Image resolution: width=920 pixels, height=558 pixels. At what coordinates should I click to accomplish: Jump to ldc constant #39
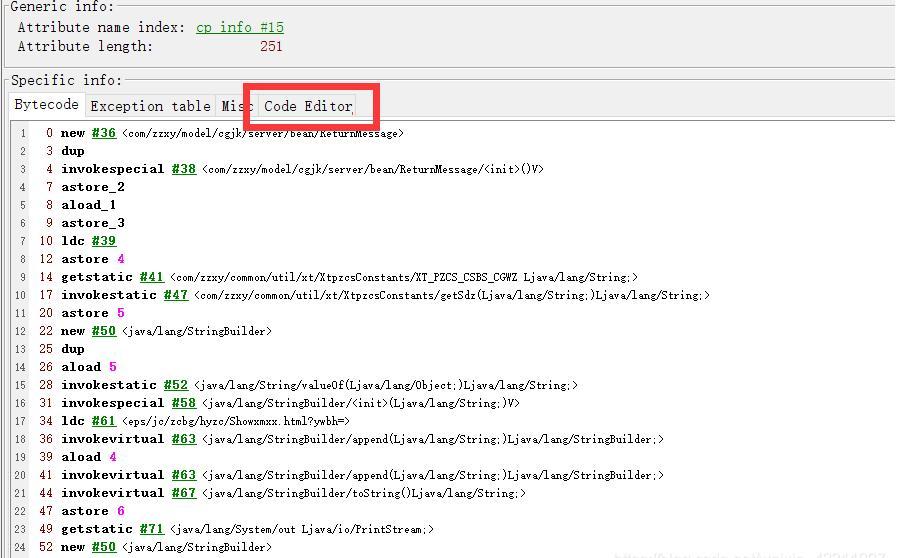tap(103, 241)
